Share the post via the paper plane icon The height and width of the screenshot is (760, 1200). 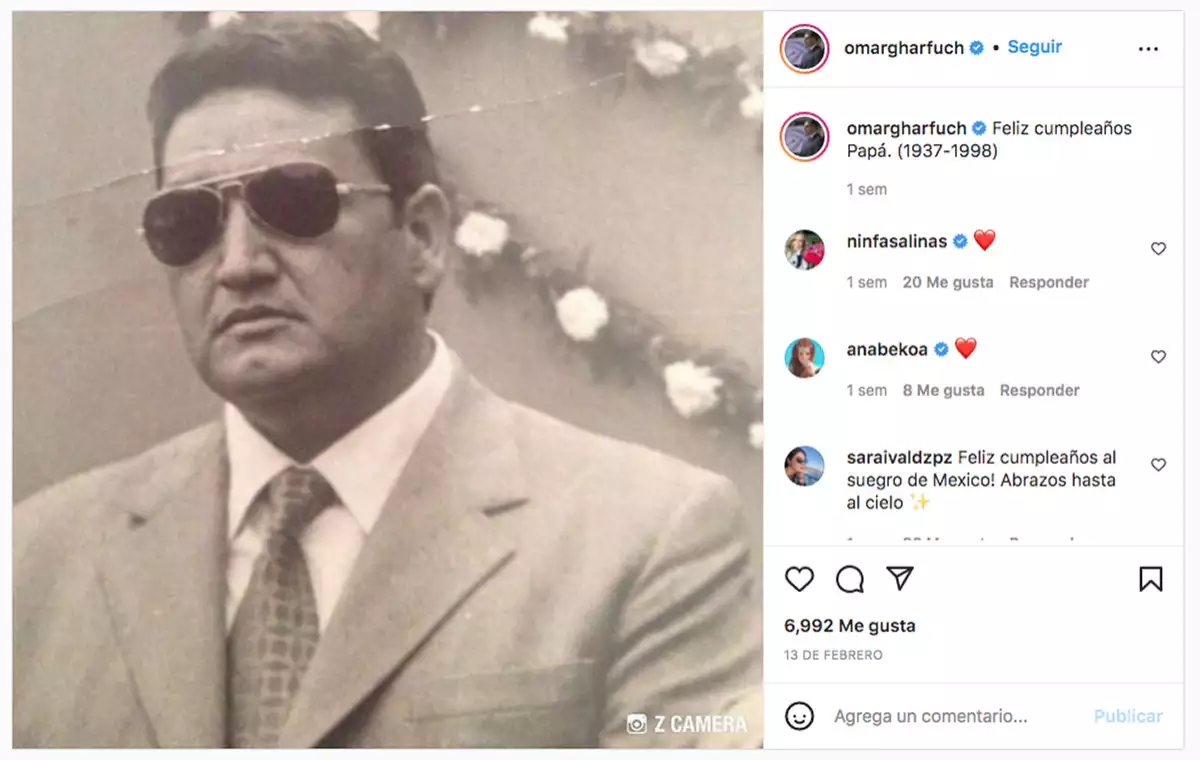899,578
